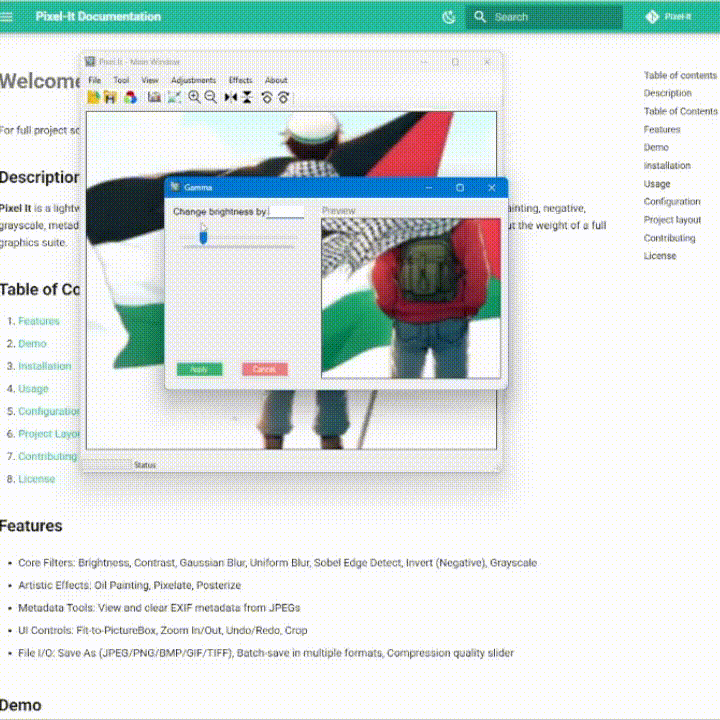Click the brightness value input box
This screenshot has width=720, height=720.
[x=286, y=212]
